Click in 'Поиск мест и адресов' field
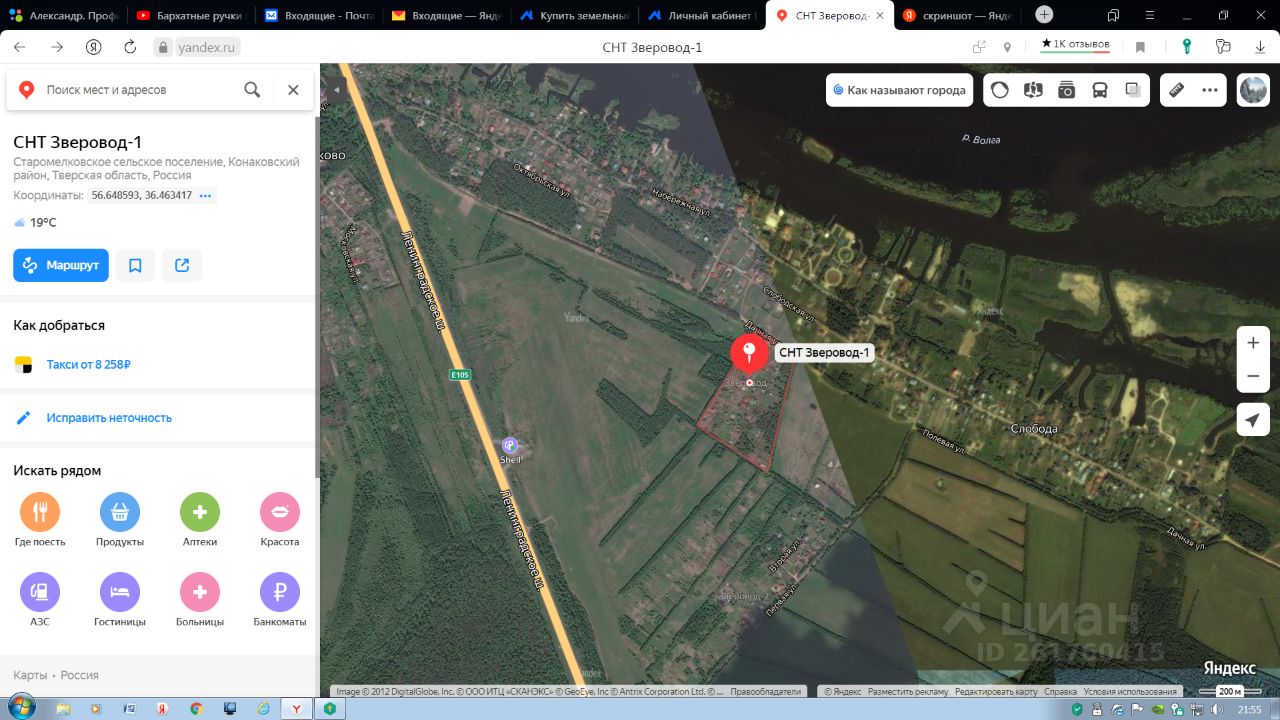This screenshot has height=720, width=1280. pos(138,90)
